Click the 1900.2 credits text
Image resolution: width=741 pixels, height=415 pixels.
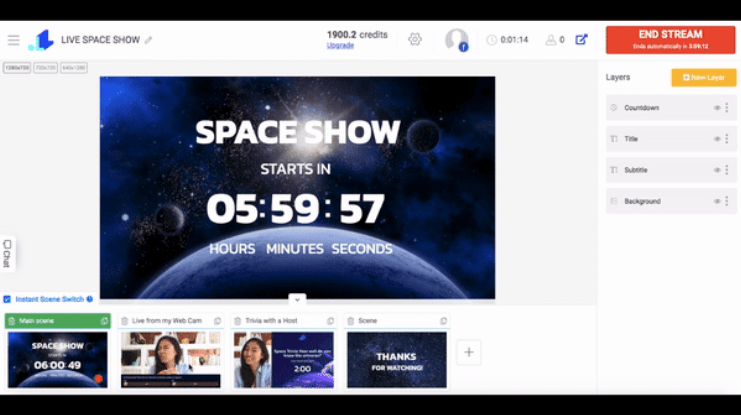[357, 35]
